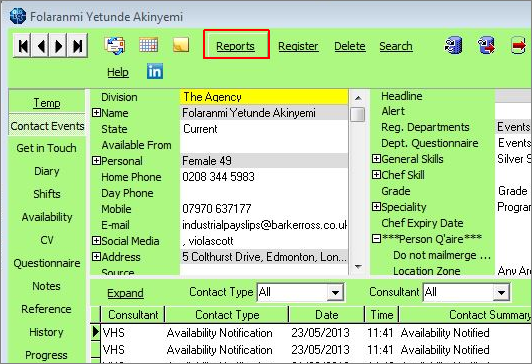Click the details panel scrollbar thumb
532x364 pixels.
[358, 114]
